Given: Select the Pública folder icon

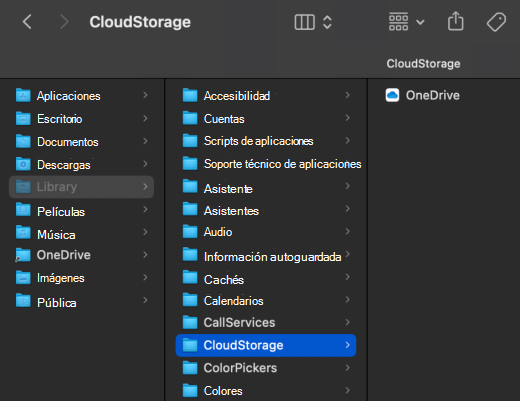Looking at the screenshot, I should pos(23,301).
